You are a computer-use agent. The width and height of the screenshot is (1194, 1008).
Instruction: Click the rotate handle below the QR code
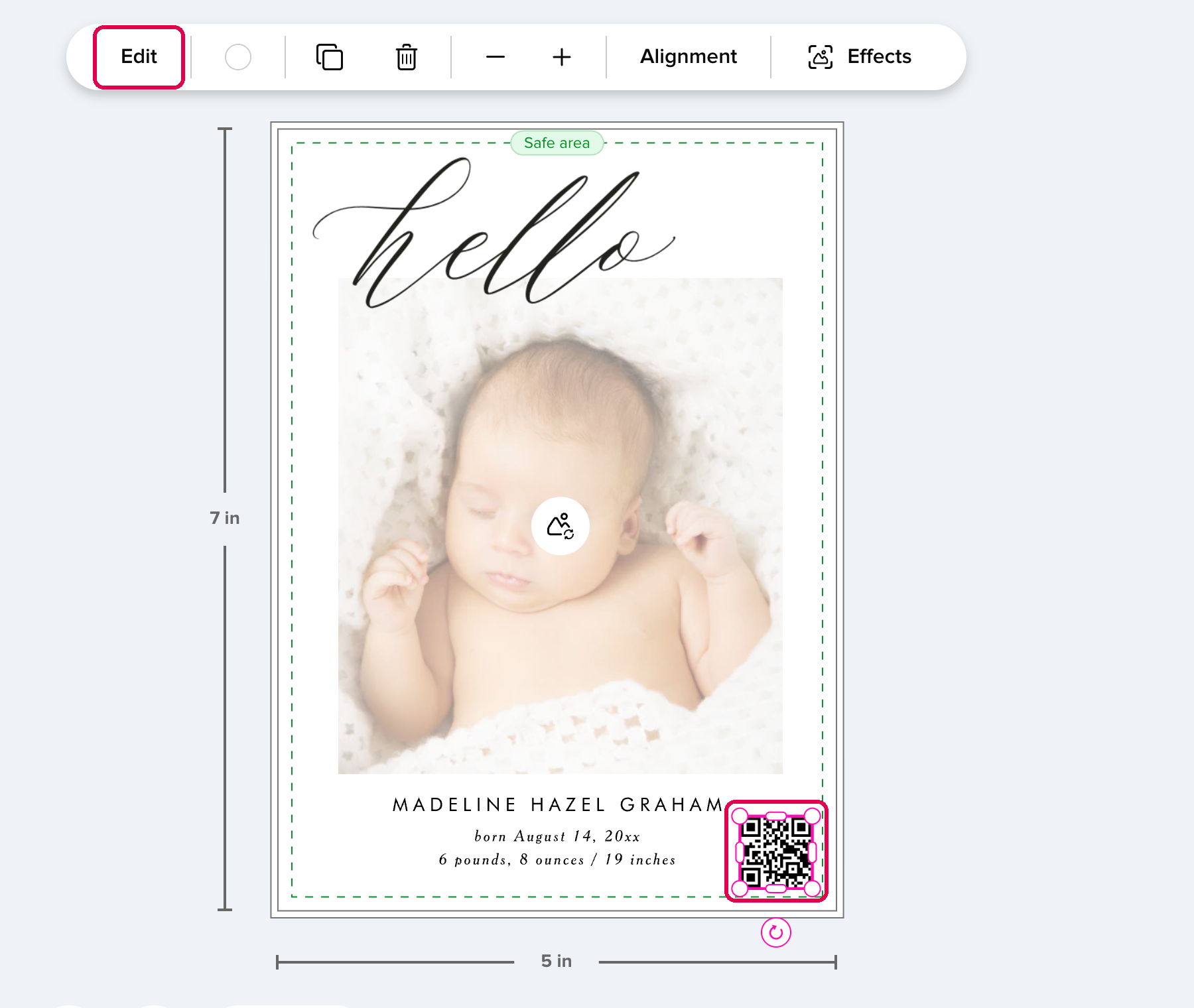776,932
